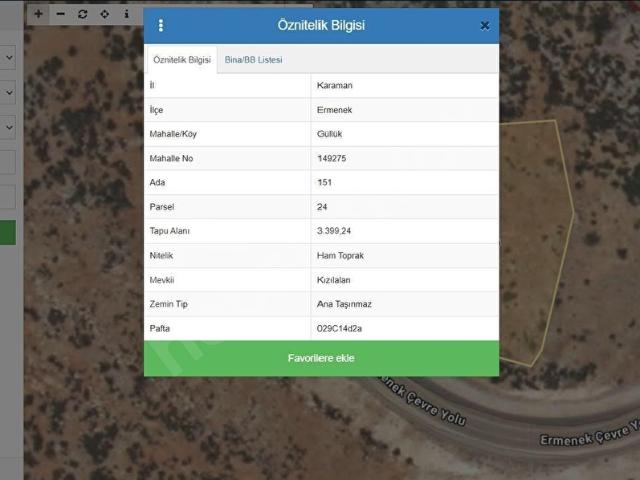Image resolution: width=640 pixels, height=480 pixels.
Task: Select the Öznitelik Bilgisi tab
Action: coord(182,60)
